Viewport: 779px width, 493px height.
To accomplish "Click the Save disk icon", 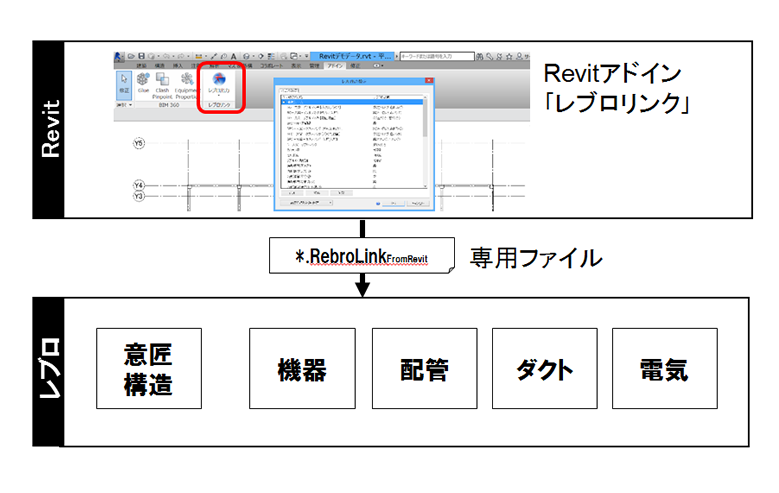I will tap(142, 56).
